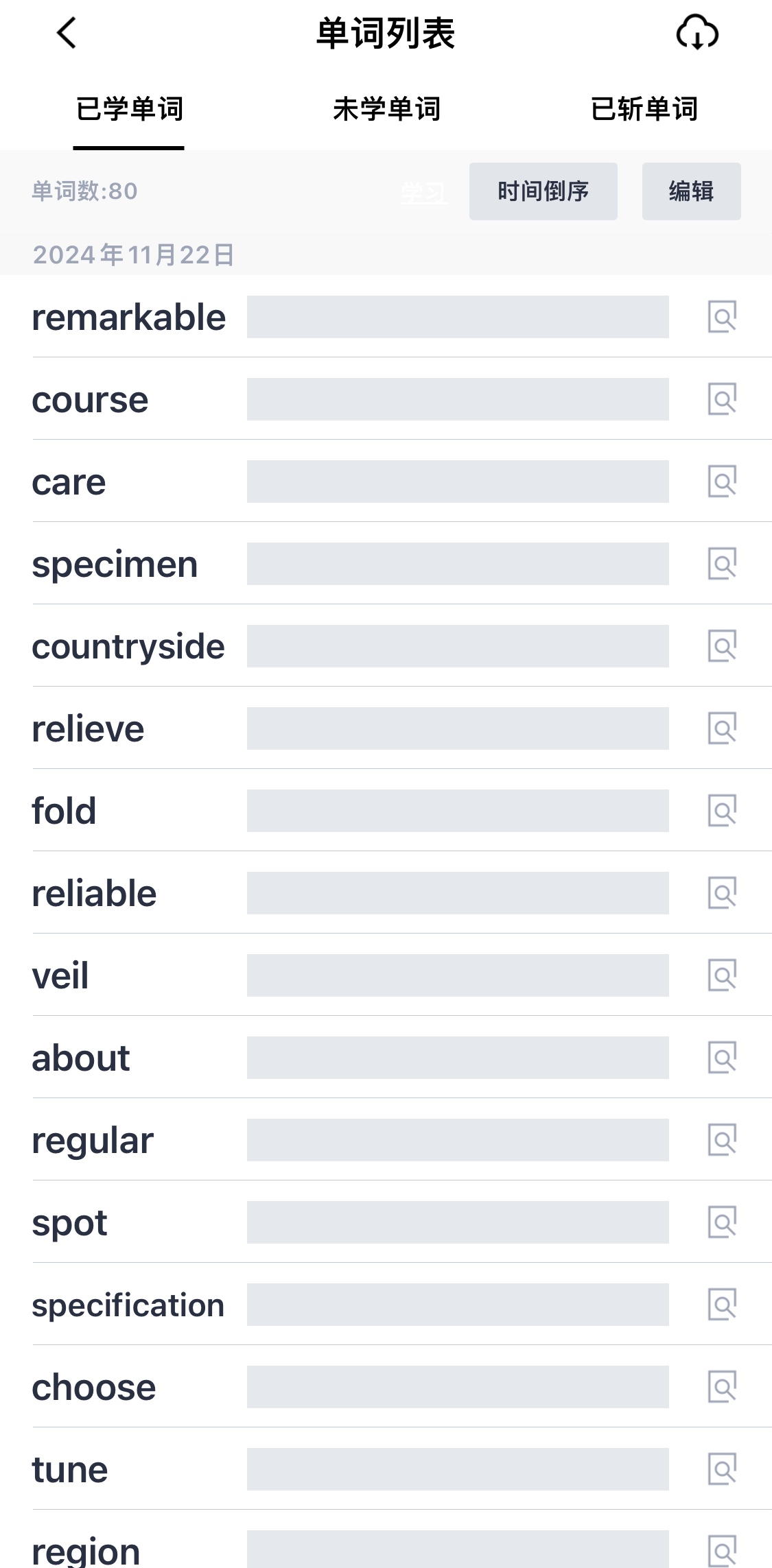
Task: Open lookup icon for choose
Action: point(722,1387)
